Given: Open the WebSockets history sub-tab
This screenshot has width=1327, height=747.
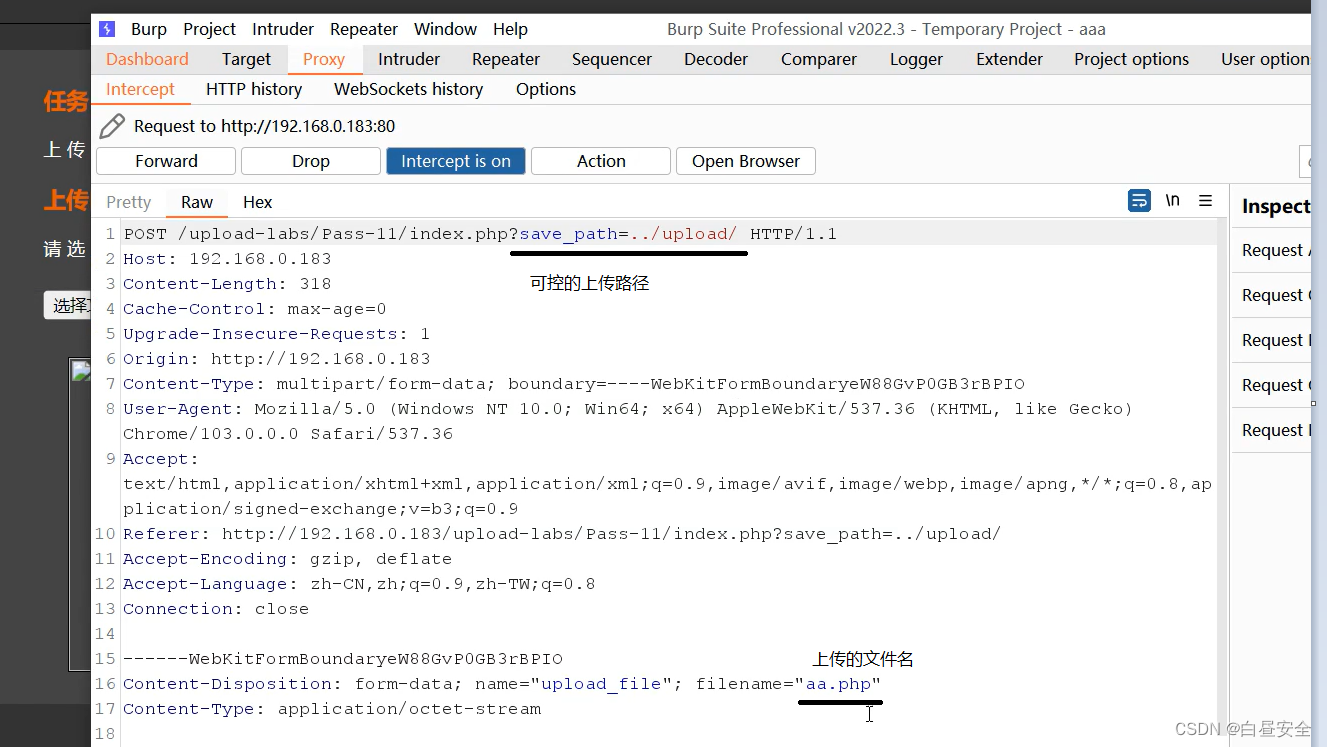Looking at the screenshot, I should pos(408,89).
